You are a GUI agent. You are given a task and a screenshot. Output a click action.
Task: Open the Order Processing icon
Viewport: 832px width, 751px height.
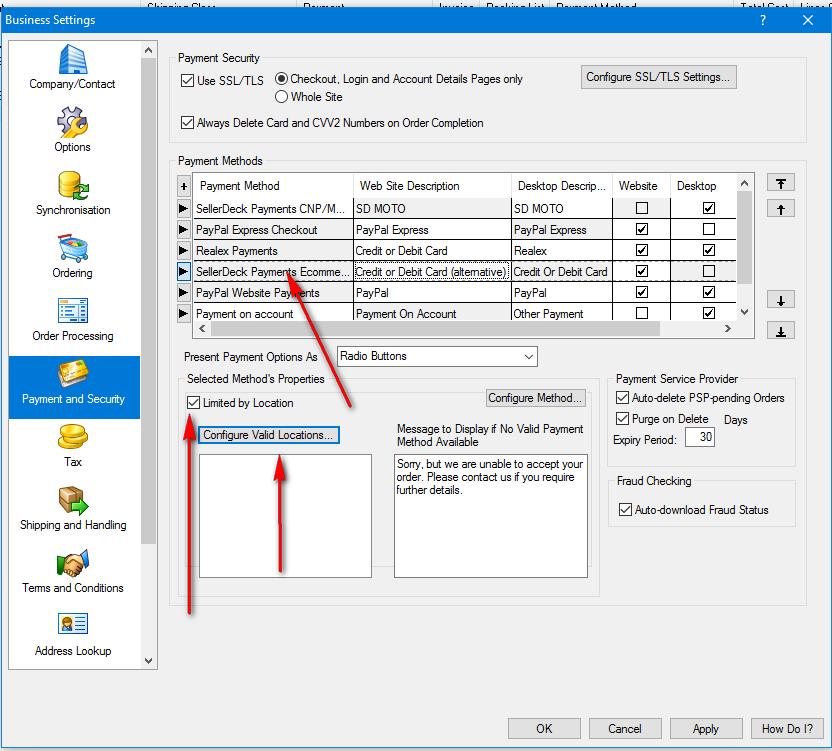coord(73,312)
